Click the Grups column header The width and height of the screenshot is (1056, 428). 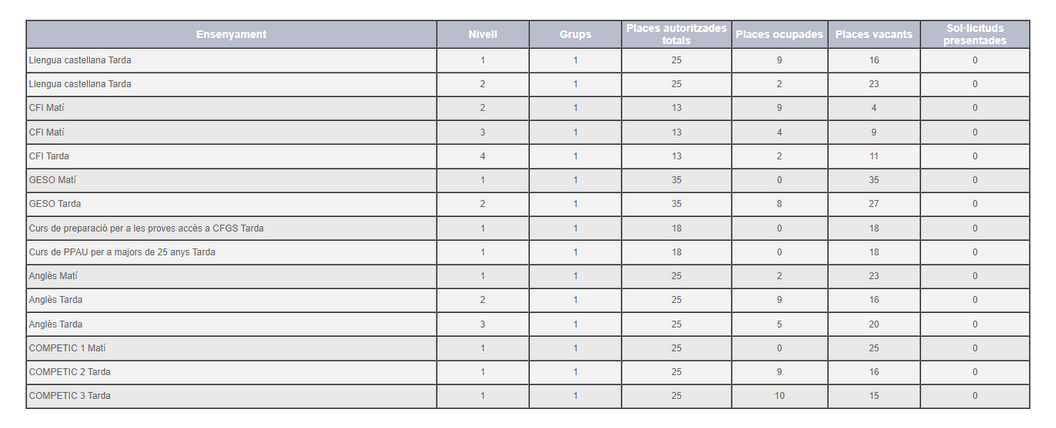575,35
